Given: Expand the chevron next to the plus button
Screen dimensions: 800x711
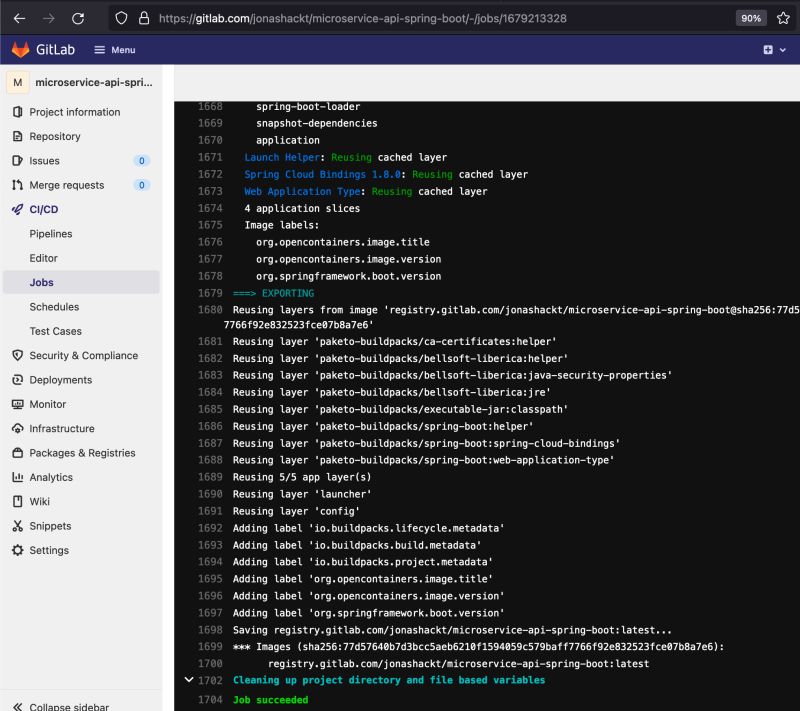Looking at the screenshot, I should coord(781,48).
